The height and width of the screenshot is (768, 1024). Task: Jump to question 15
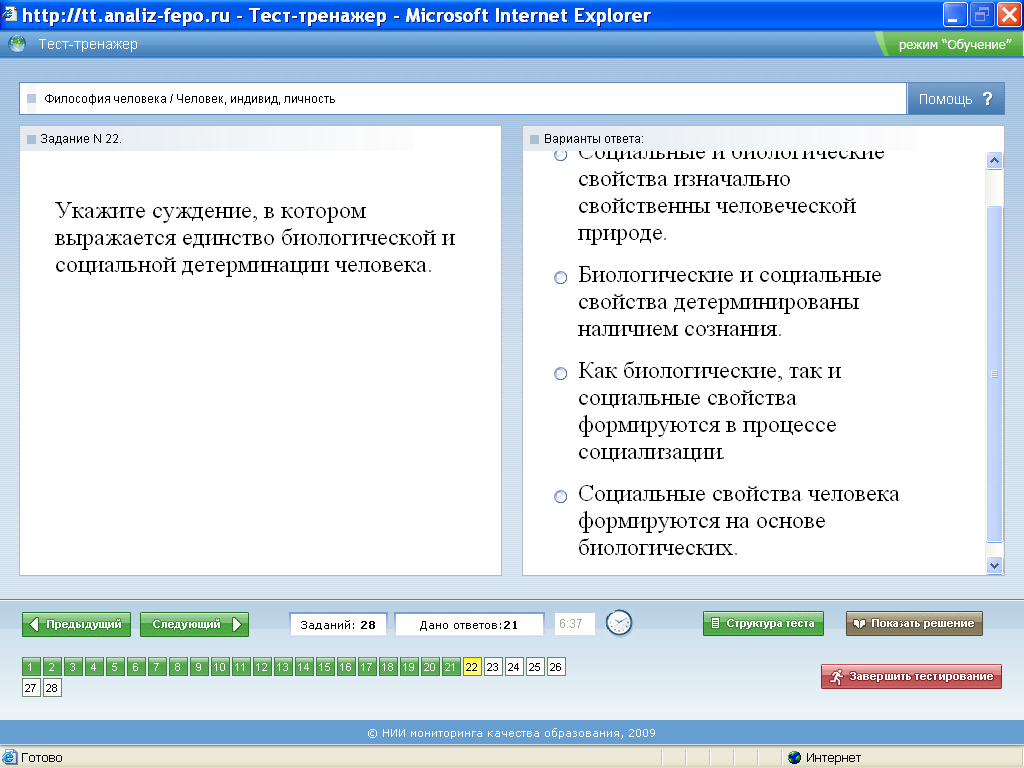click(x=325, y=667)
